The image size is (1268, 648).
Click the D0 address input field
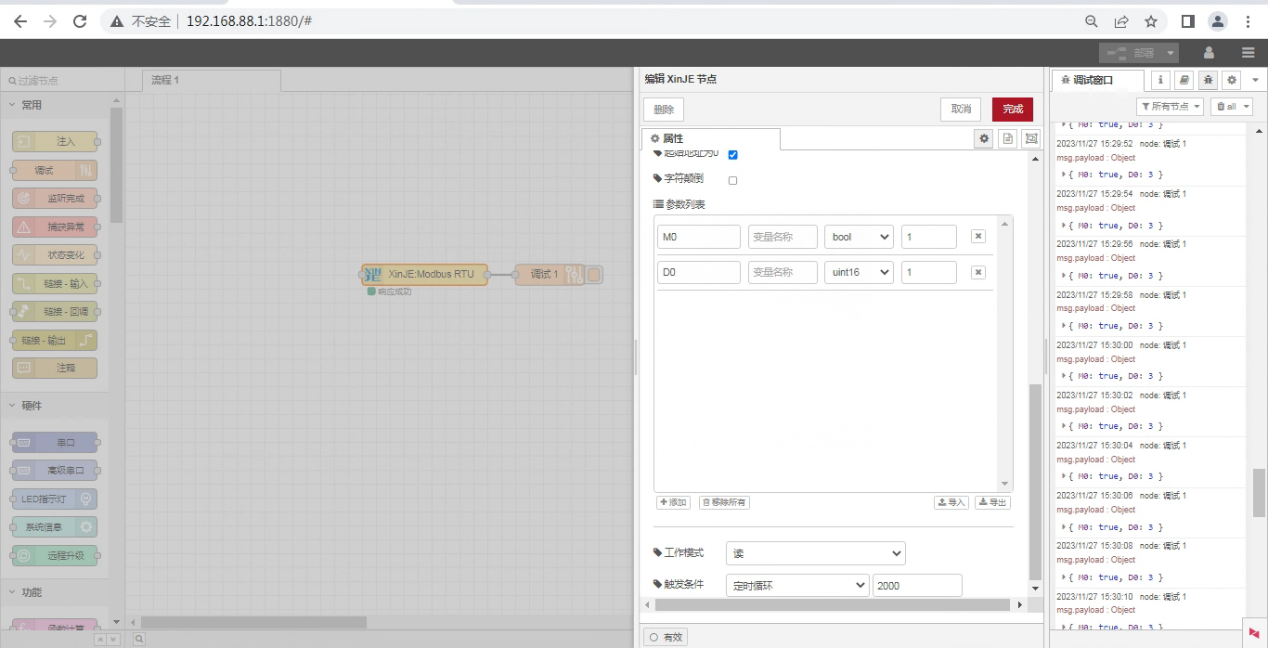tap(699, 272)
